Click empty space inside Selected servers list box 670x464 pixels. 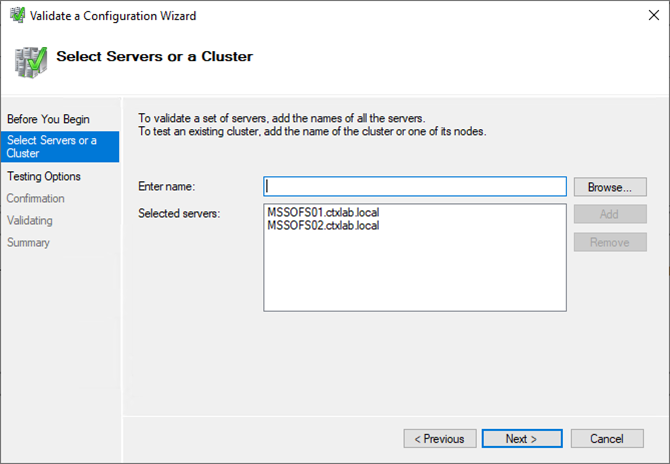pos(415,275)
